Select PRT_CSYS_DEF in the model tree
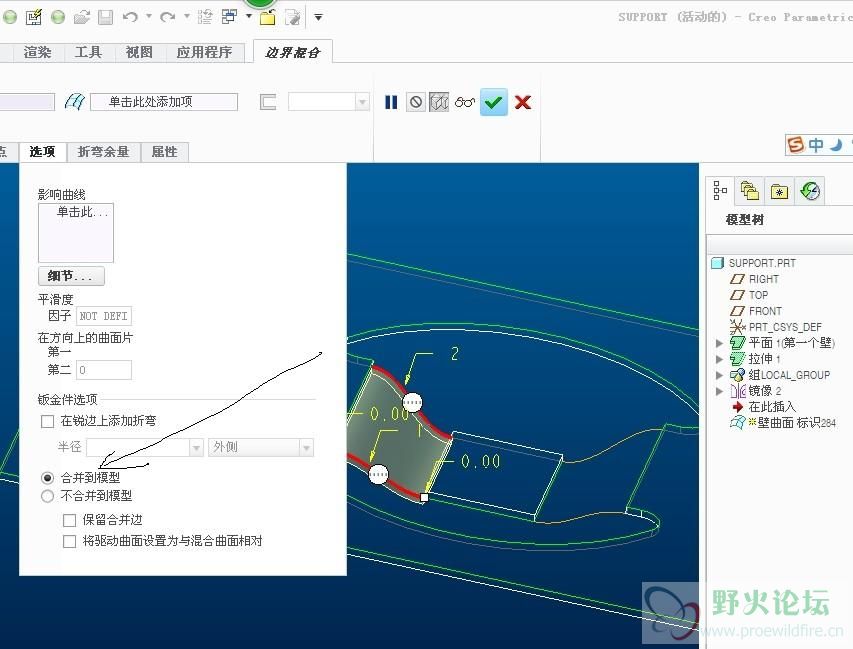 click(x=776, y=327)
